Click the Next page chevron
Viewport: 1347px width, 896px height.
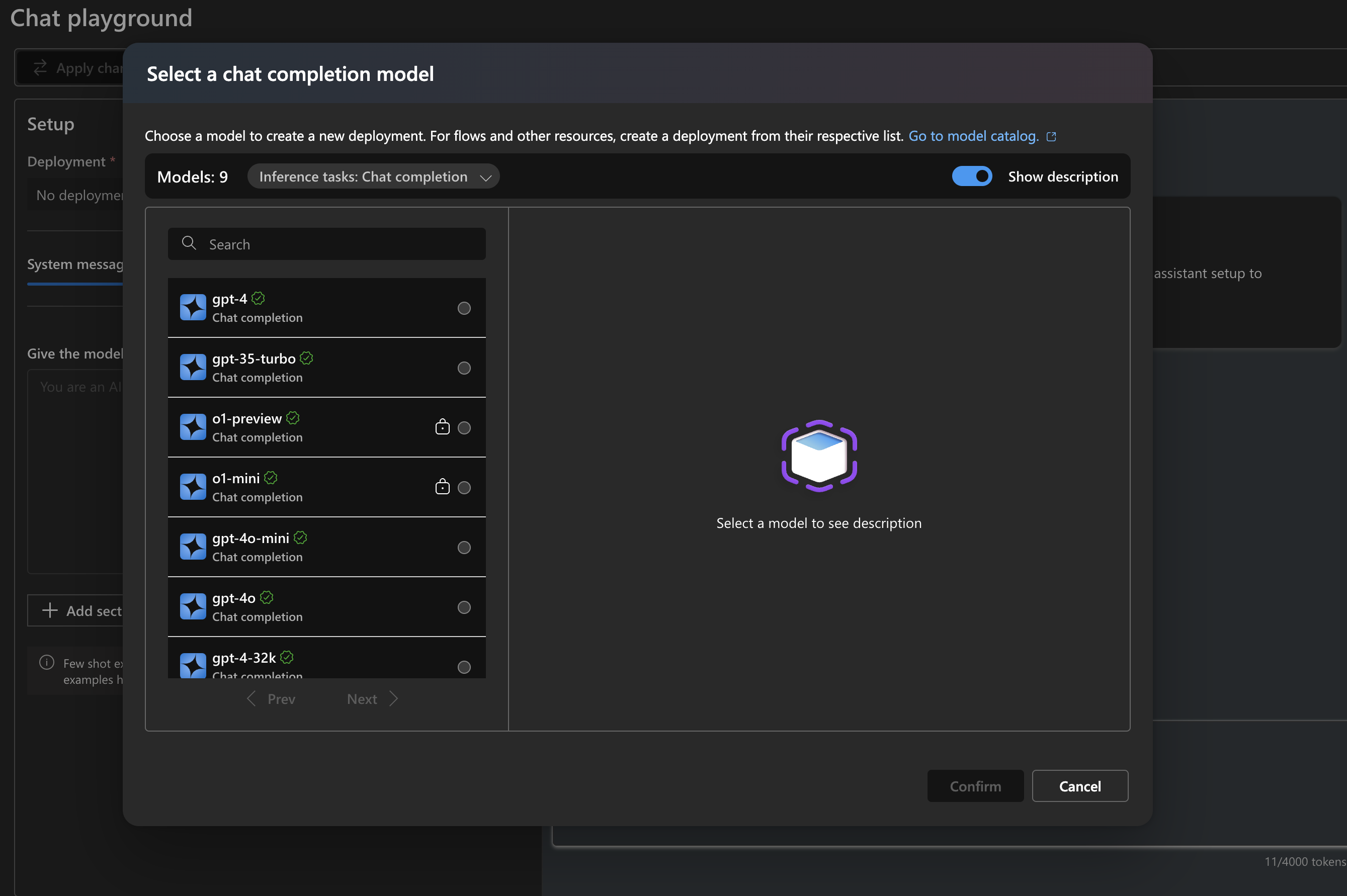coord(394,699)
